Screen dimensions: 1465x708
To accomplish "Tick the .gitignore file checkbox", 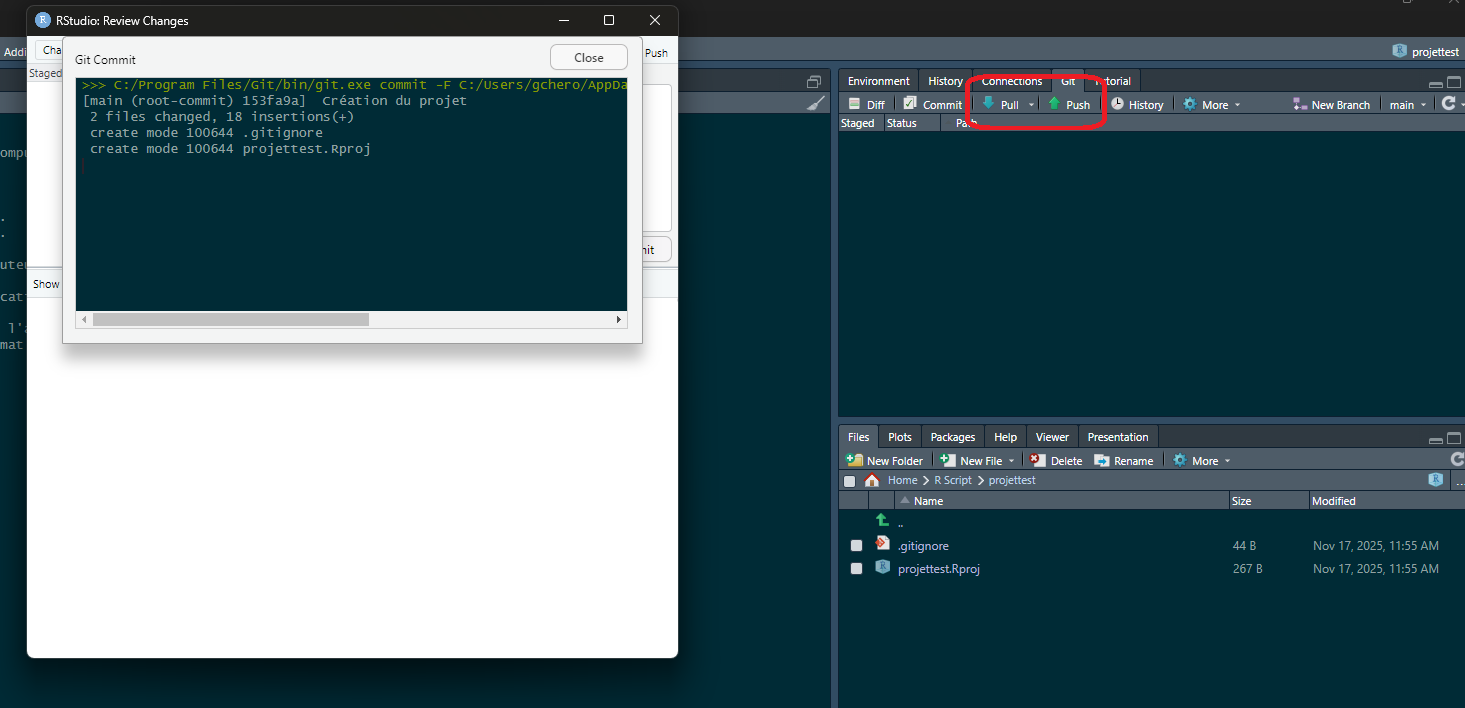I will coord(856,546).
